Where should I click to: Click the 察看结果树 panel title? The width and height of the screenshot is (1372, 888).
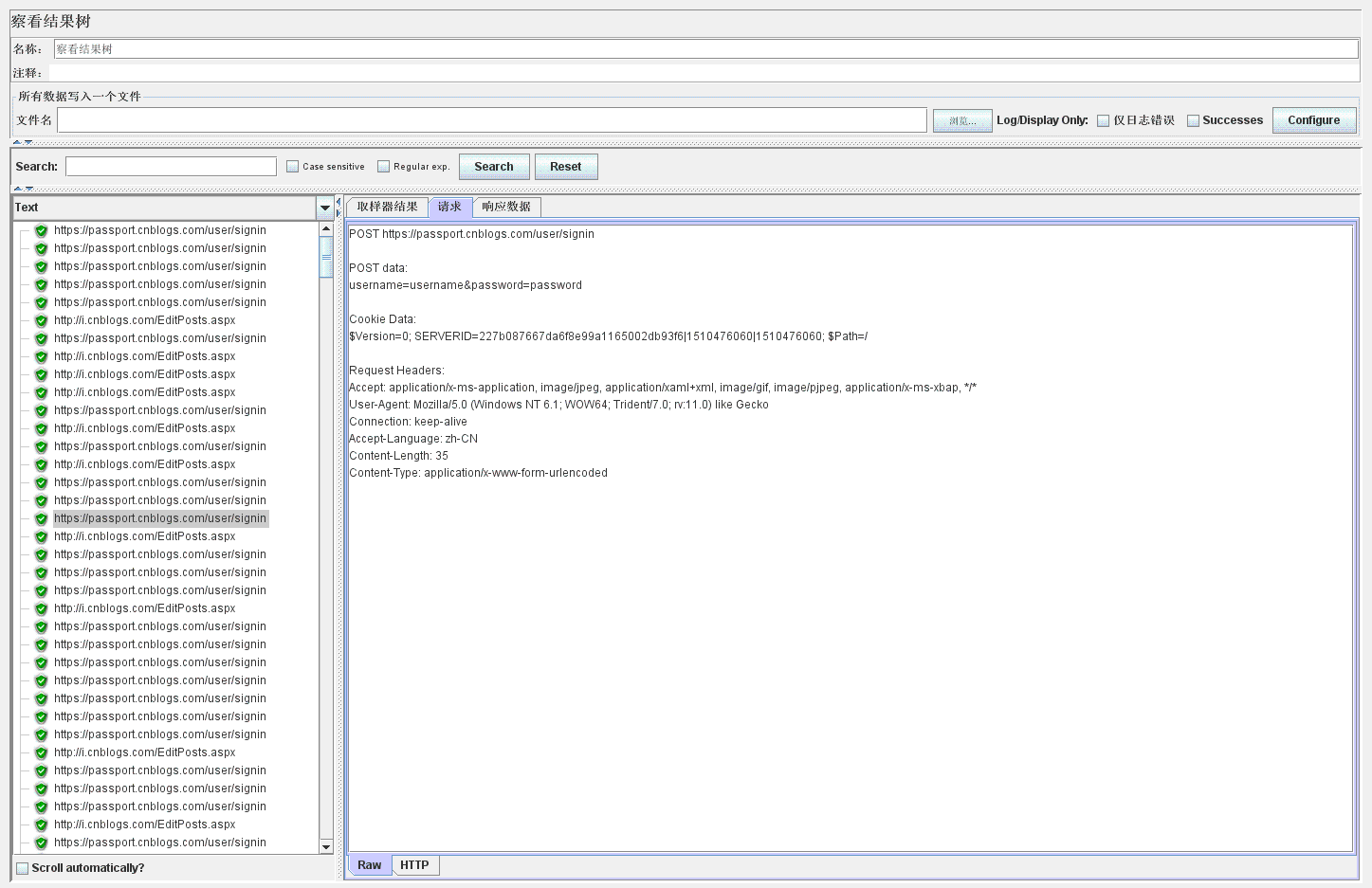click(51, 22)
